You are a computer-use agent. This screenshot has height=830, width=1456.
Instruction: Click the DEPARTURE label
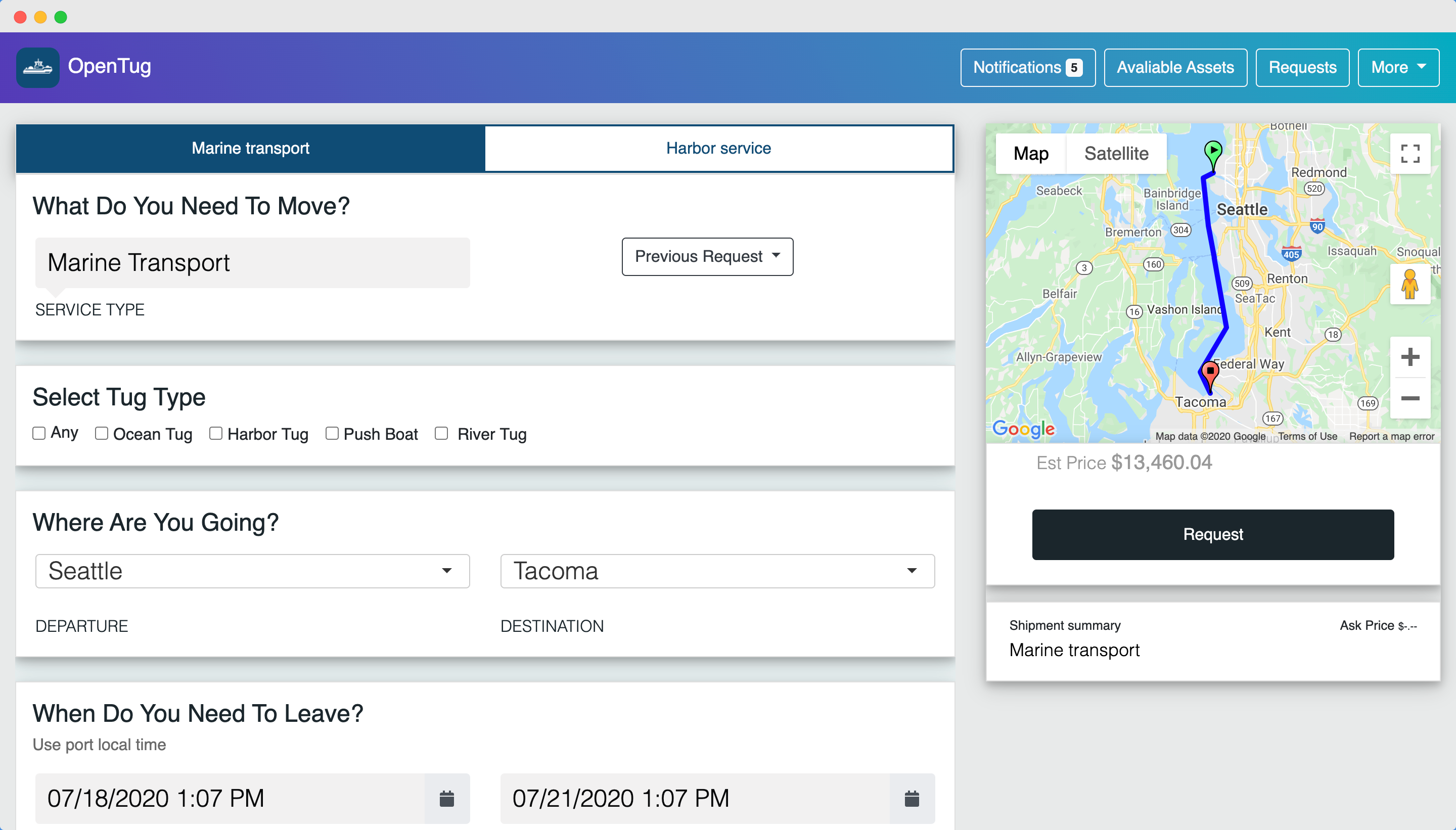pos(81,626)
